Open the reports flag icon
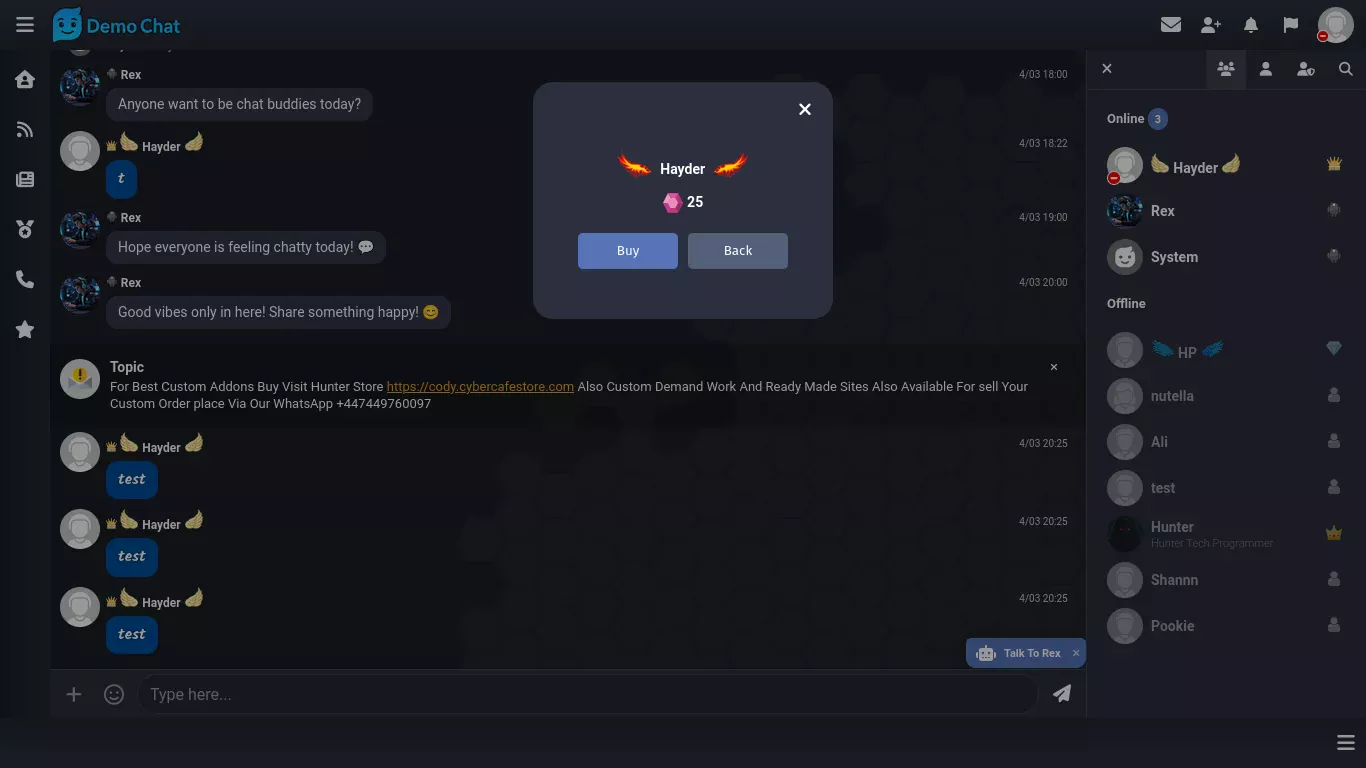The width and height of the screenshot is (1366, 768). click(1291, 25)
